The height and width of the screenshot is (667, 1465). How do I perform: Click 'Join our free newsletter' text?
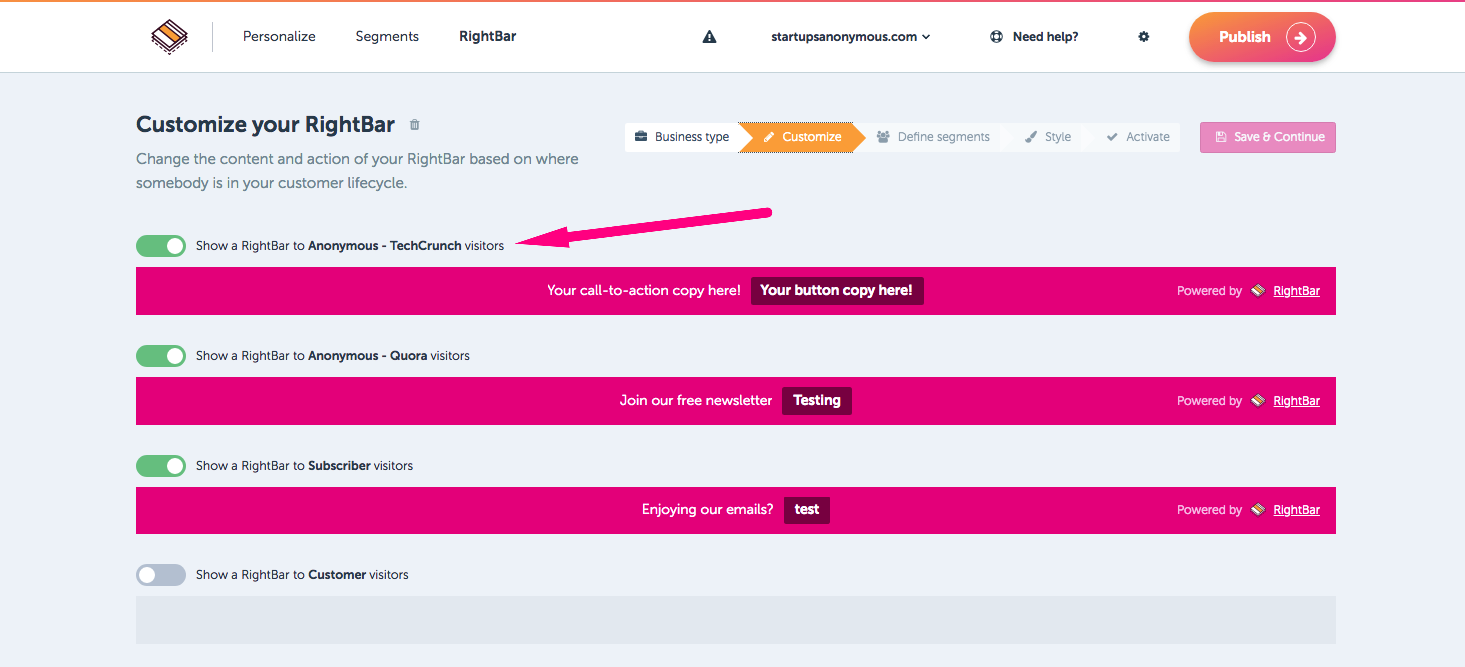coord(696,401)
